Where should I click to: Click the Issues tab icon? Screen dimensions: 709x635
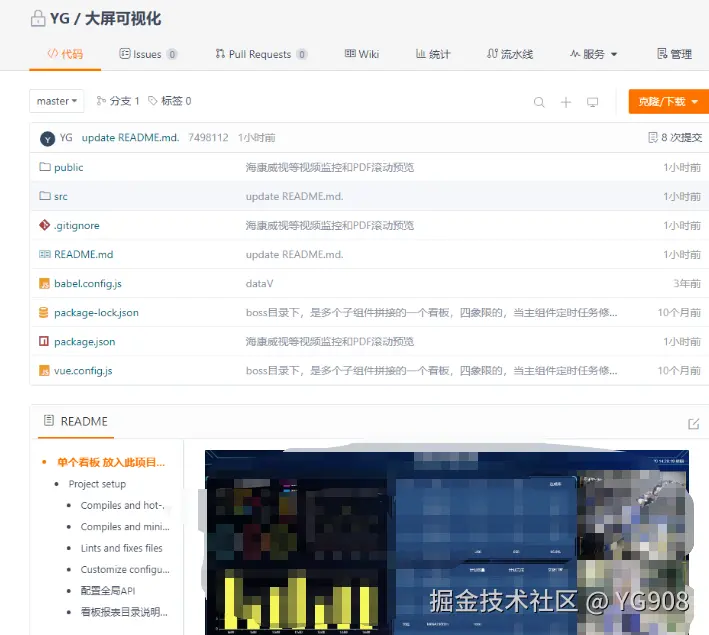(x=124, y=54)
